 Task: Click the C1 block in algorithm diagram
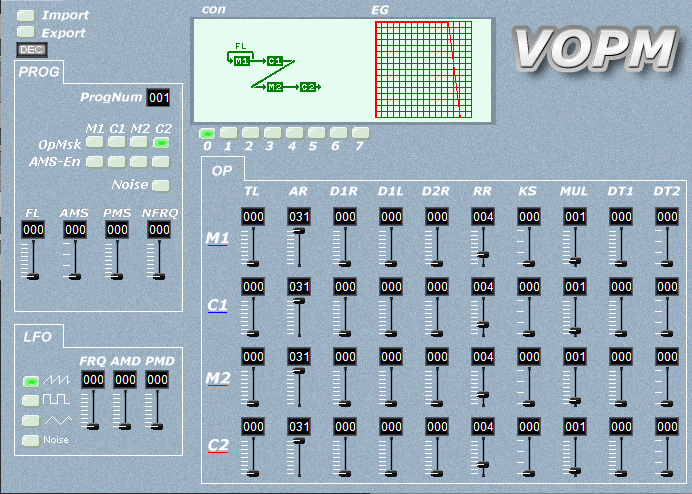pos(275,61)
